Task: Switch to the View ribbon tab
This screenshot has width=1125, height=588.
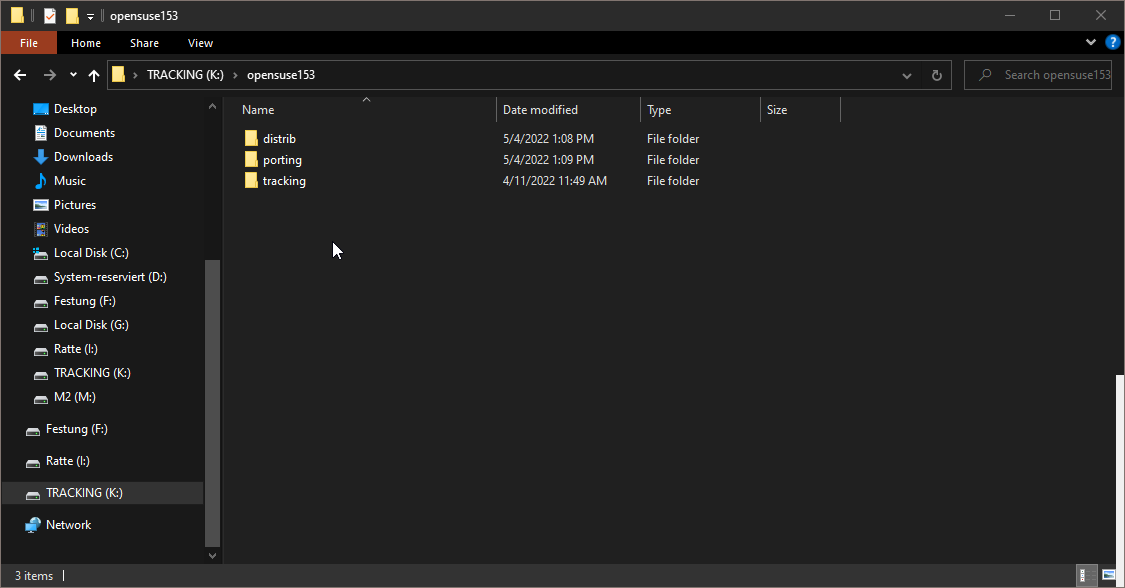Action: coord(200,43)
